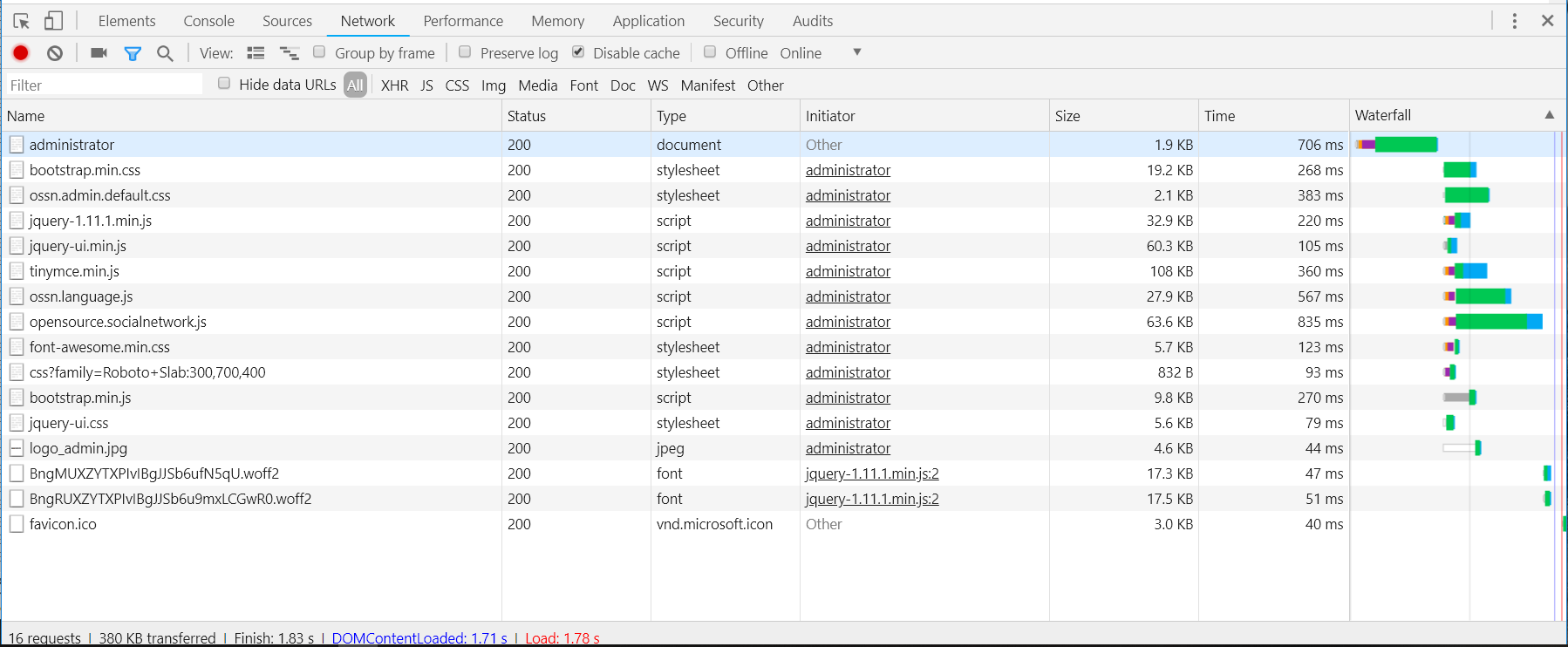Uncheck the Disable cache checkbox
Viewport: 1568px width, 647px height.
578,52
